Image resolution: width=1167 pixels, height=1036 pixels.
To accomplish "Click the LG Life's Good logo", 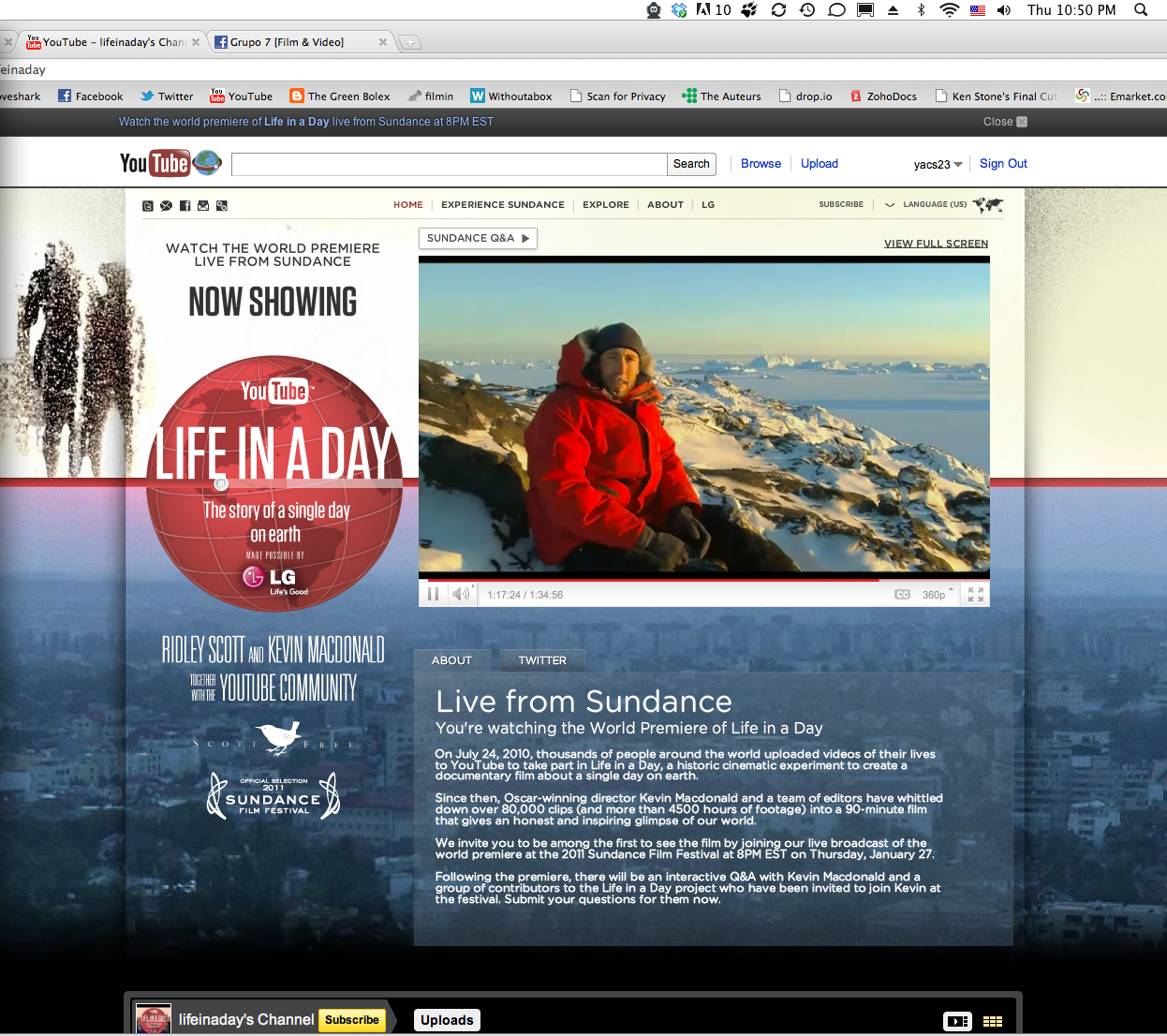I will click(274, 580).
